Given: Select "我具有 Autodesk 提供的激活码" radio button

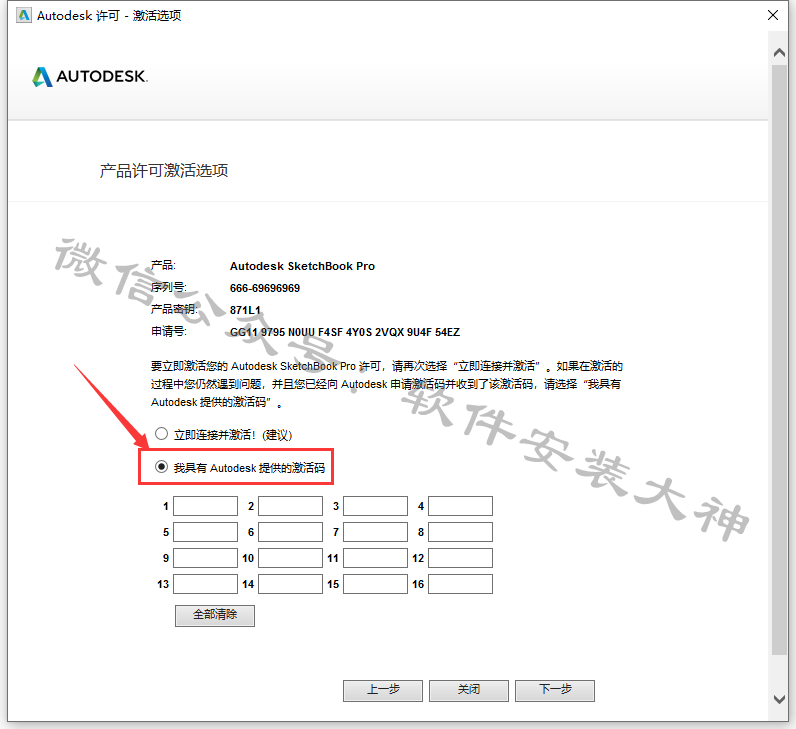Looking at the screenshot, I should [161, 467].
